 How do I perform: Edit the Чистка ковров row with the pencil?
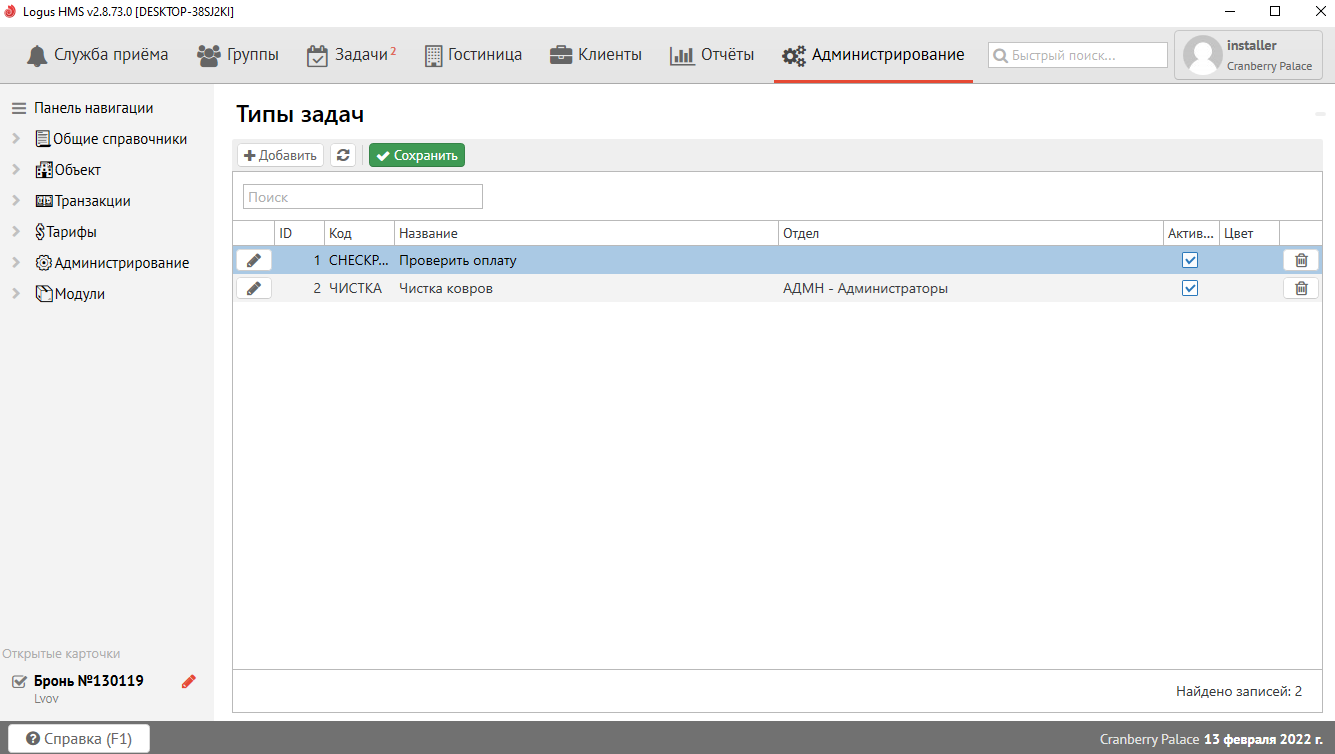pyautogui.click(x=254, y=288)
